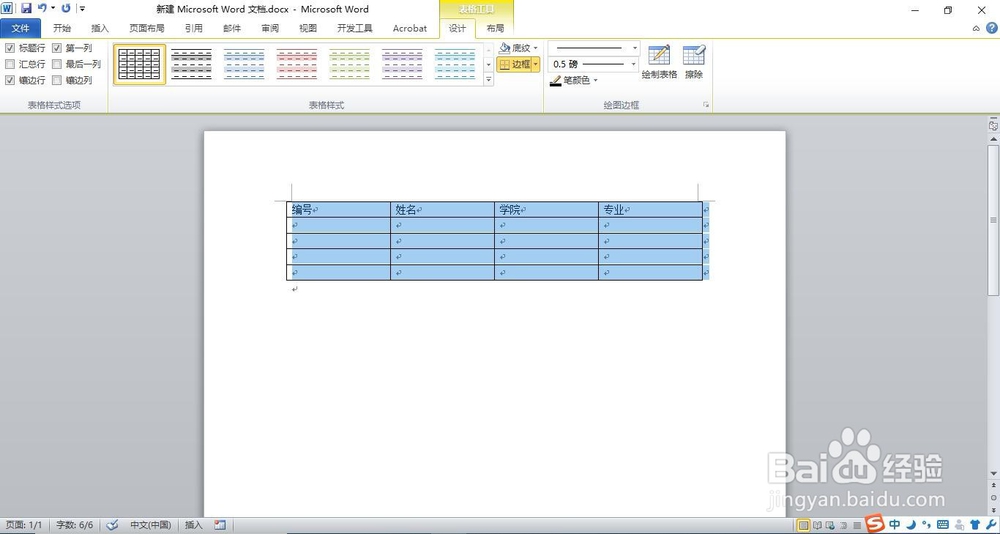Check the Banded Columns (镶边列) checkbox
The image size is (1000, 534).
coord(57,80)
